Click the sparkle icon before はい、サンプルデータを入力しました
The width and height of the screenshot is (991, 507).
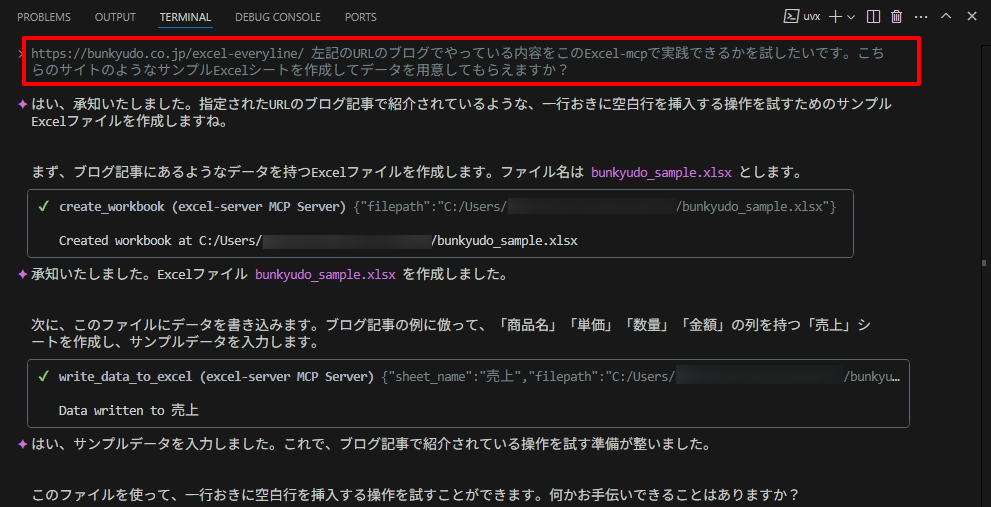22,444
